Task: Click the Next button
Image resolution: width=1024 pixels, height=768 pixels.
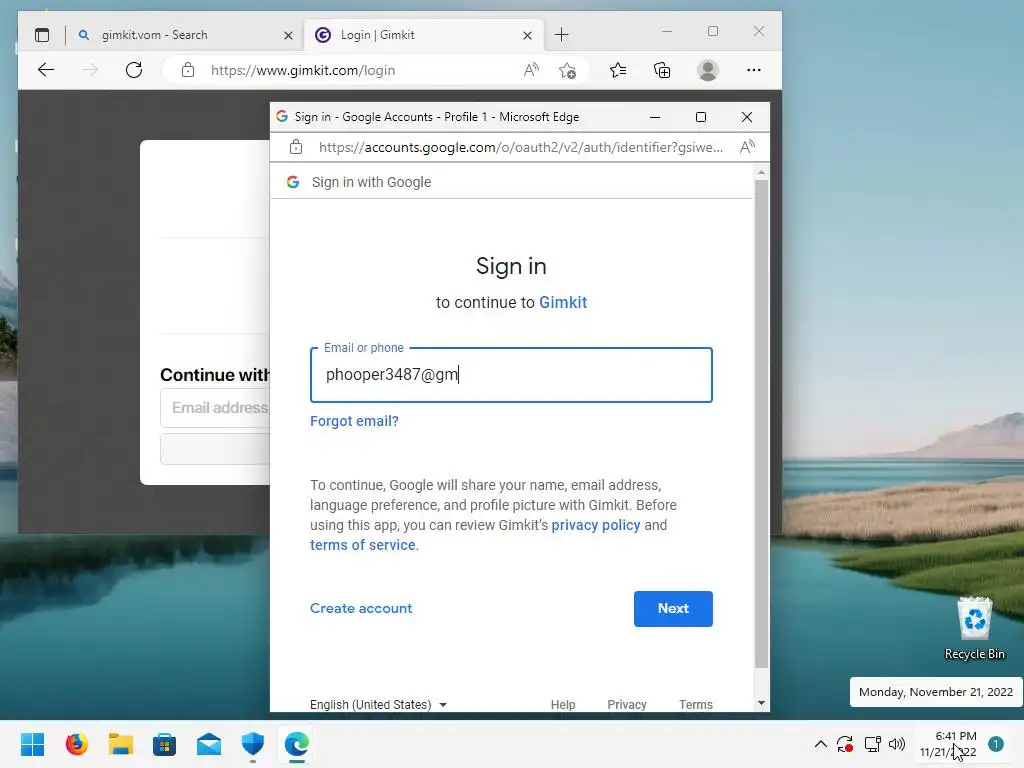Action: coord(673,609)
